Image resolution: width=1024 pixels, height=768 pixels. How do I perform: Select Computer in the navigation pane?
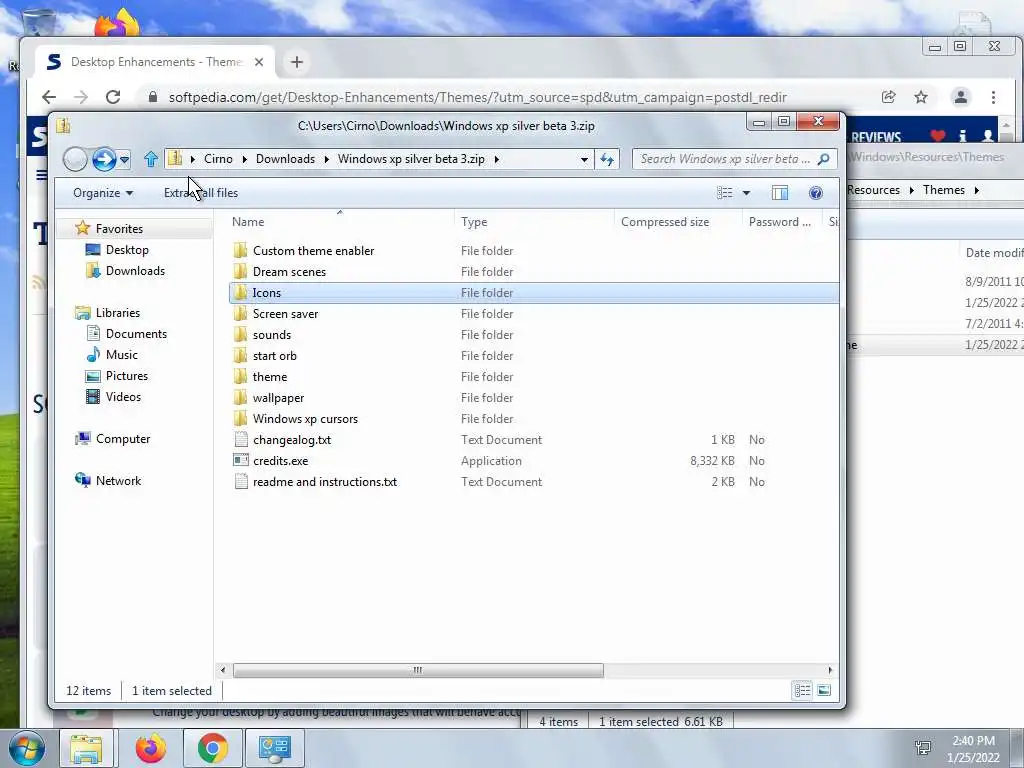[x=123, y=439]
